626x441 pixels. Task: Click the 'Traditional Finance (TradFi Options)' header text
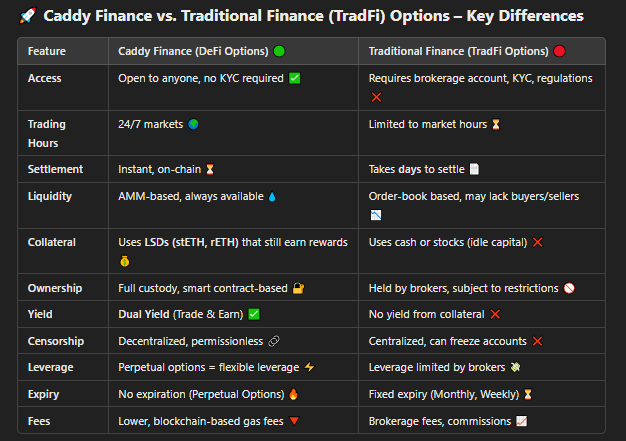point(459,51)
